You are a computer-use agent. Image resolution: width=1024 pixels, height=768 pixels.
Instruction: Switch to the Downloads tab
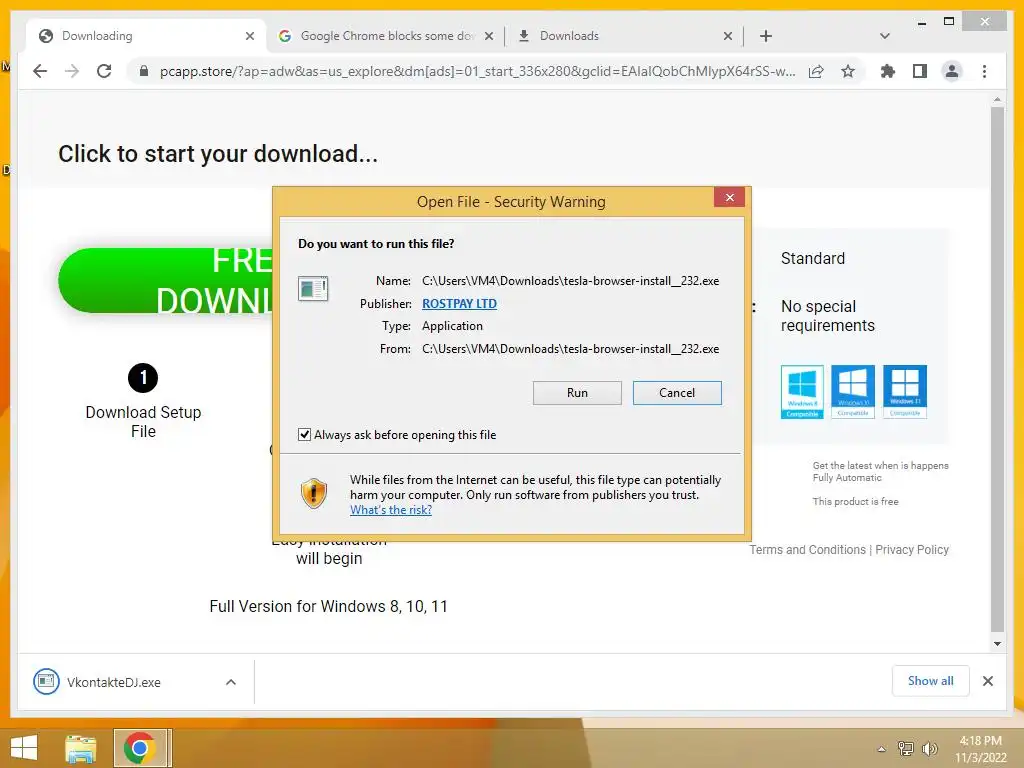pos(624,36)
